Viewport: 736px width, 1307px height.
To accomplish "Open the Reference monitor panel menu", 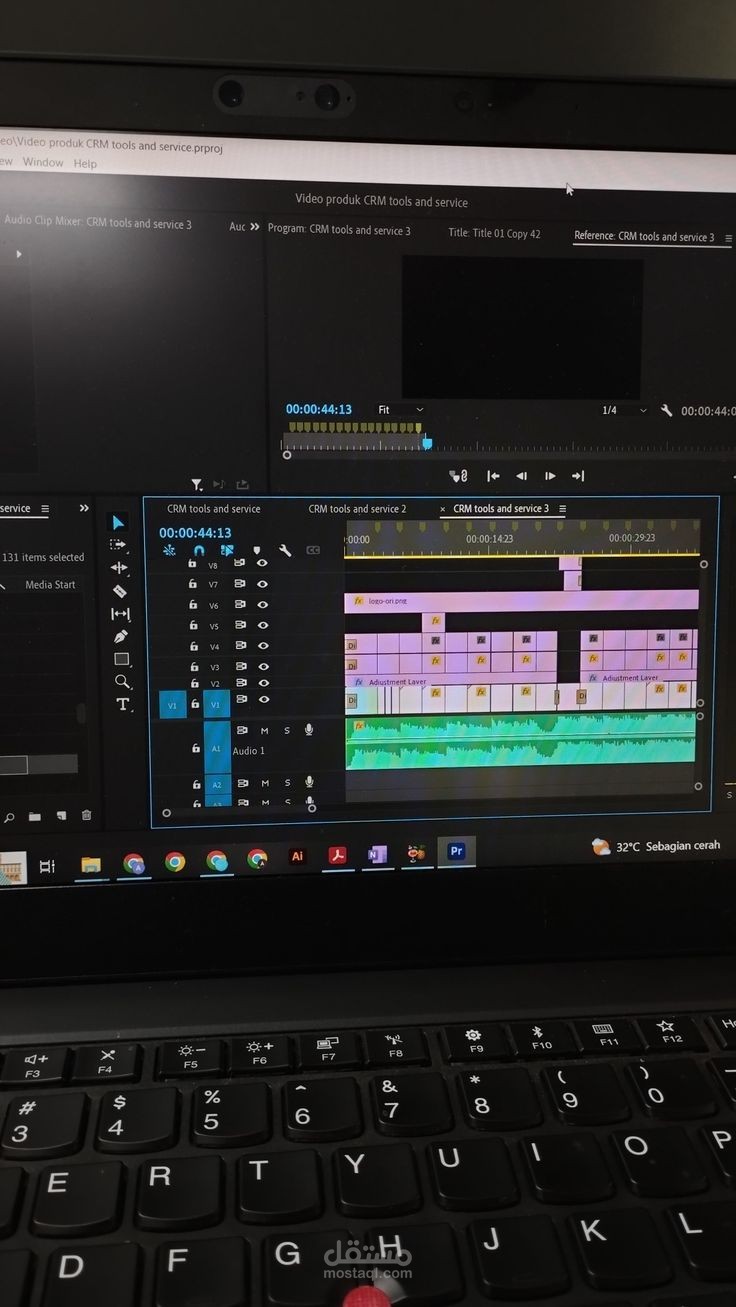I will click(728, 239).
